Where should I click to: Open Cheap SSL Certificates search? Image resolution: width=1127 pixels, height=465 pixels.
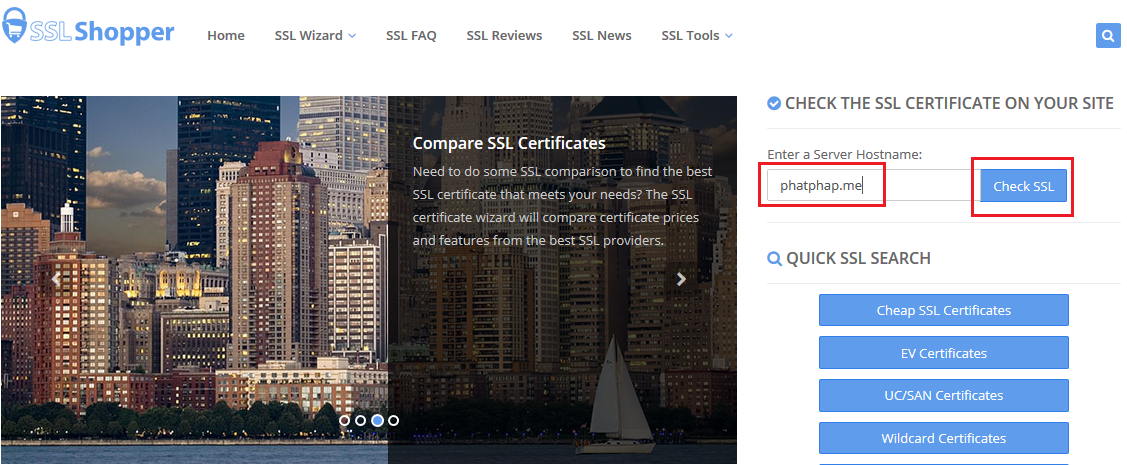pos(944,310)
